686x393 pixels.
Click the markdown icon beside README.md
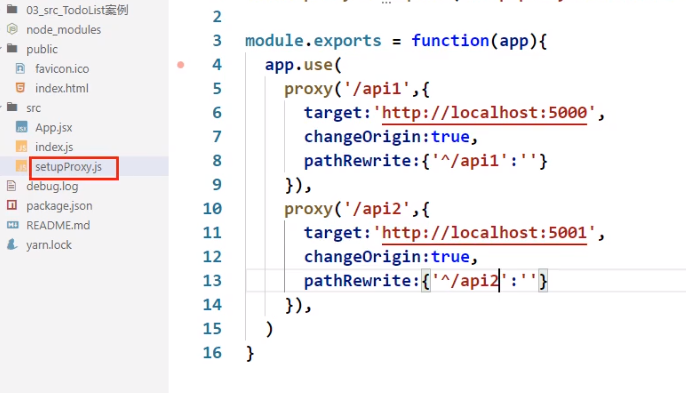tap(13, 225)
